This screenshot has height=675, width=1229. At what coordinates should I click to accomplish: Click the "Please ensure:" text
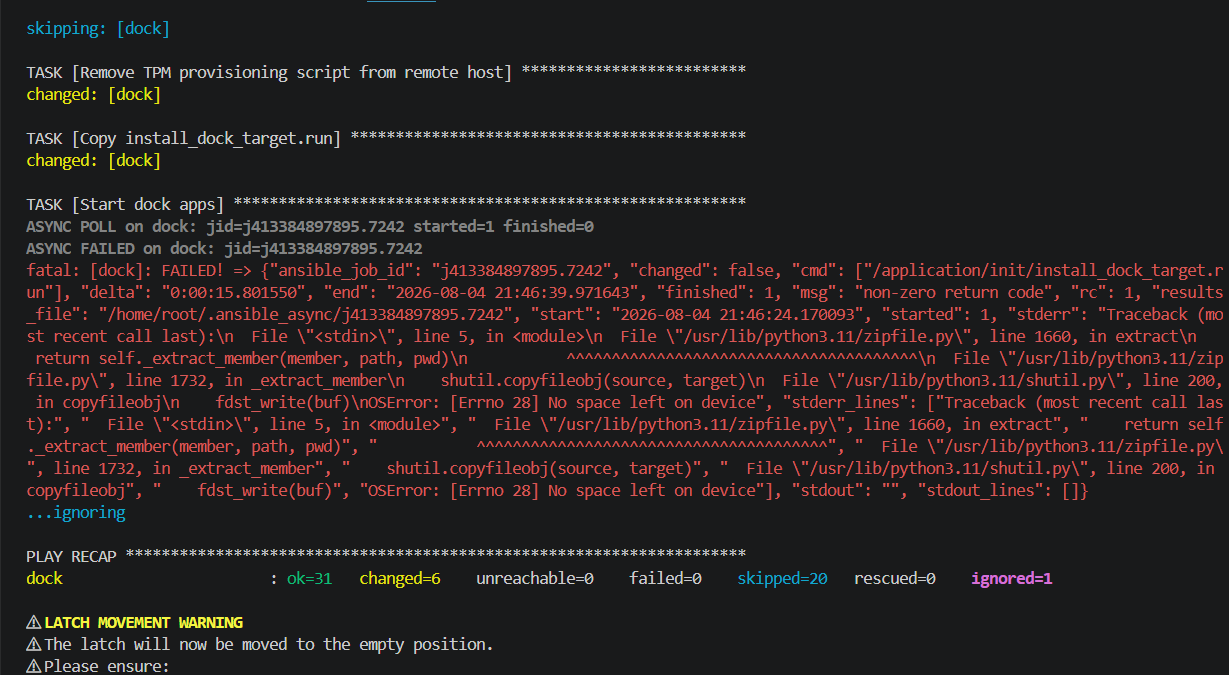(x=107, y=666)
